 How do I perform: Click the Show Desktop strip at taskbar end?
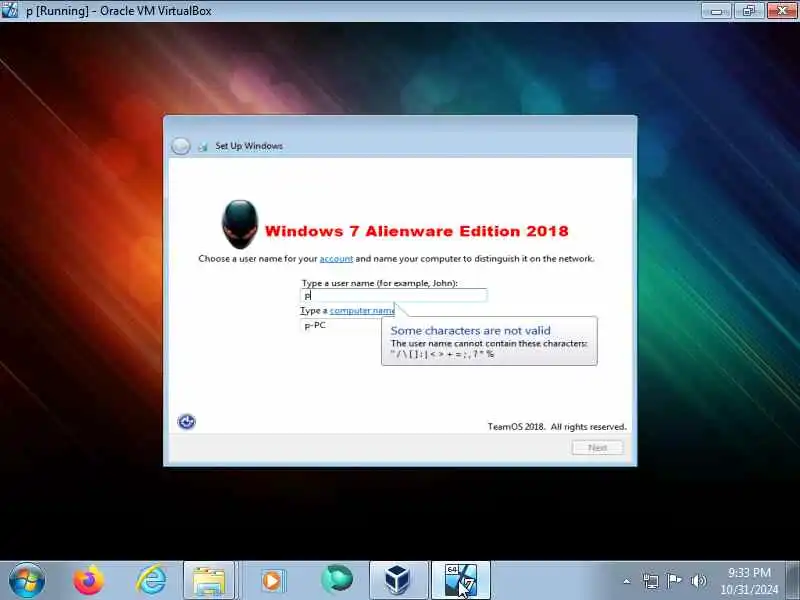pos(793,581)
